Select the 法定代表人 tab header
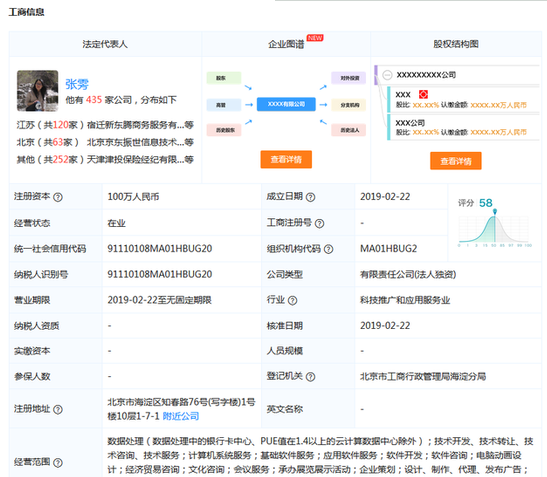Viewport: 547px width, 477px height. tap(105, 44)
